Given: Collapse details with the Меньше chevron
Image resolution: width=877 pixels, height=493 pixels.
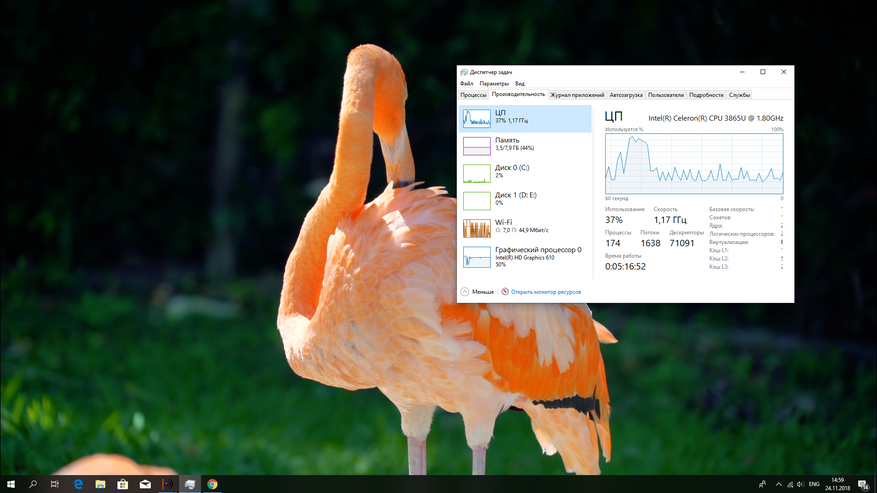Looking at the screenshot, I should [x=465, y=291].
